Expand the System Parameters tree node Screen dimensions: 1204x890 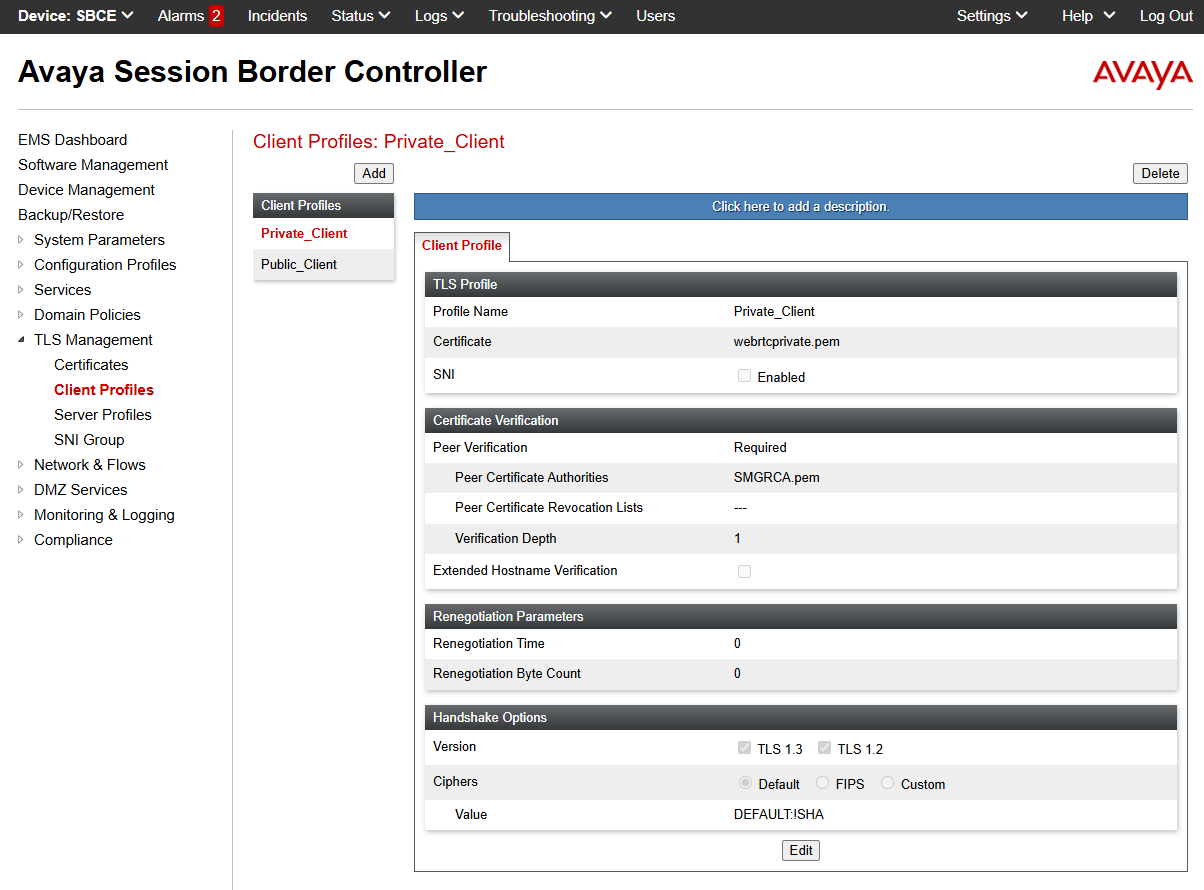tap(23, 240)
